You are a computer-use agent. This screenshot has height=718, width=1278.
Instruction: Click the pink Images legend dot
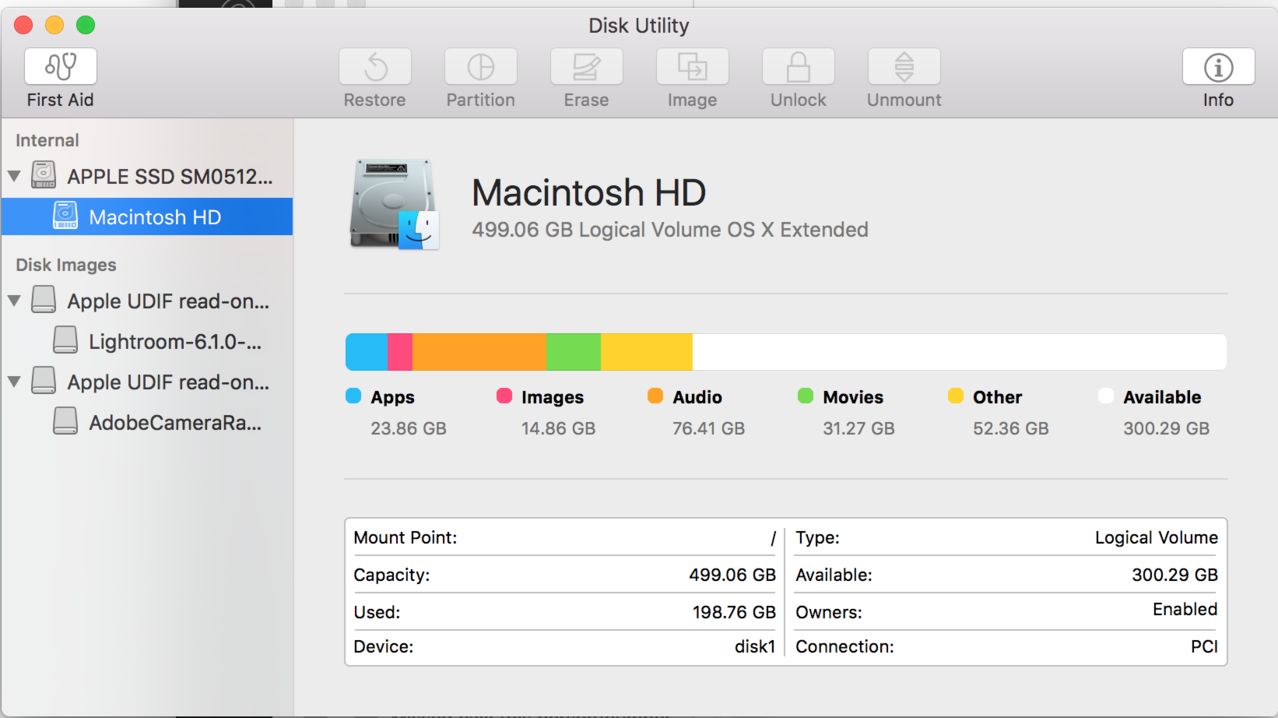click(504, 396)
